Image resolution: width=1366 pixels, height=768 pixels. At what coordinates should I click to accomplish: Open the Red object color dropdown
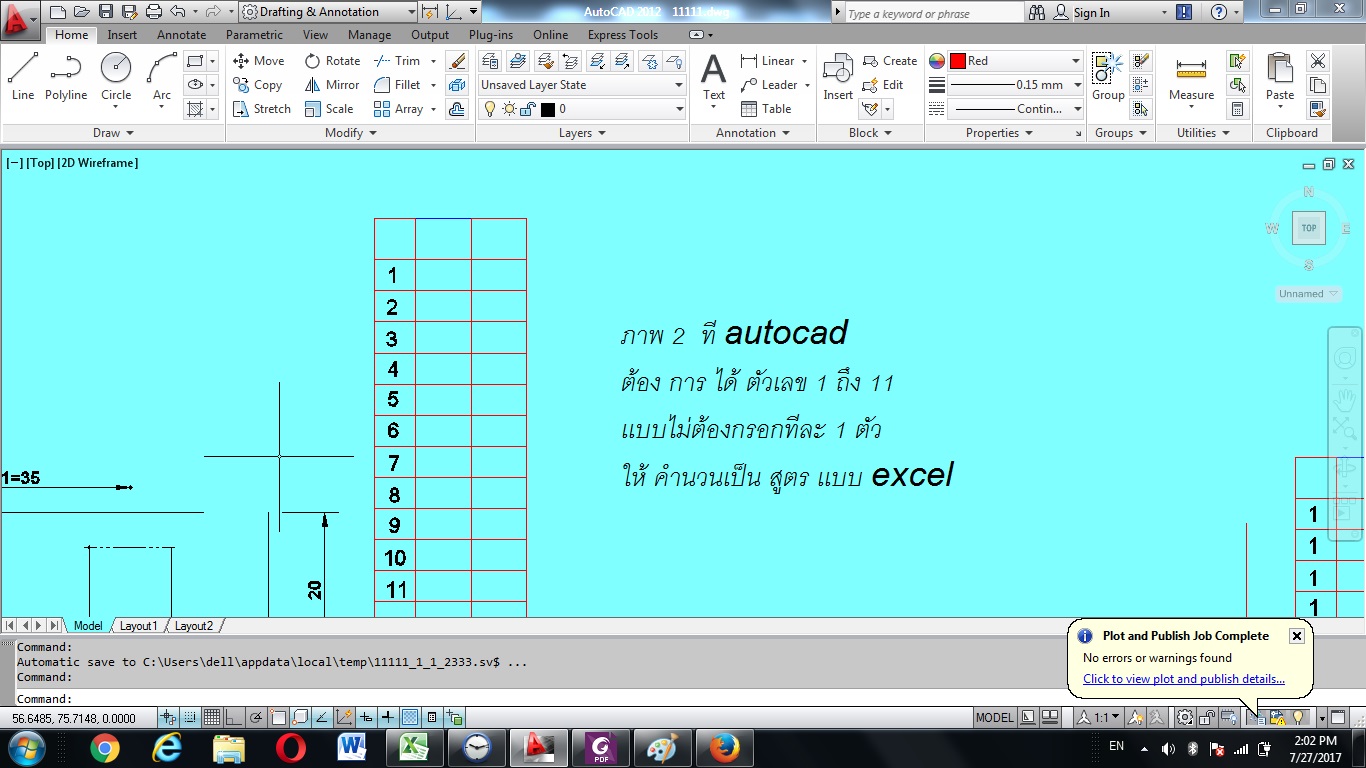pyautogui.click(x=1016, y=61)
